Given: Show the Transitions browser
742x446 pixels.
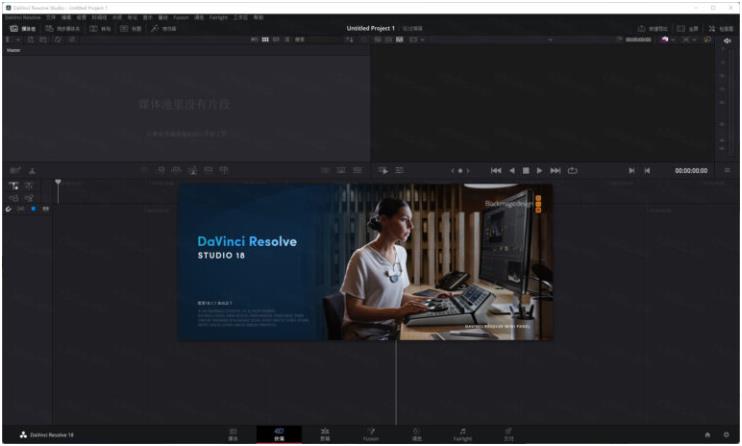Looking at the screenshot, I should click(x=100, y=28).
